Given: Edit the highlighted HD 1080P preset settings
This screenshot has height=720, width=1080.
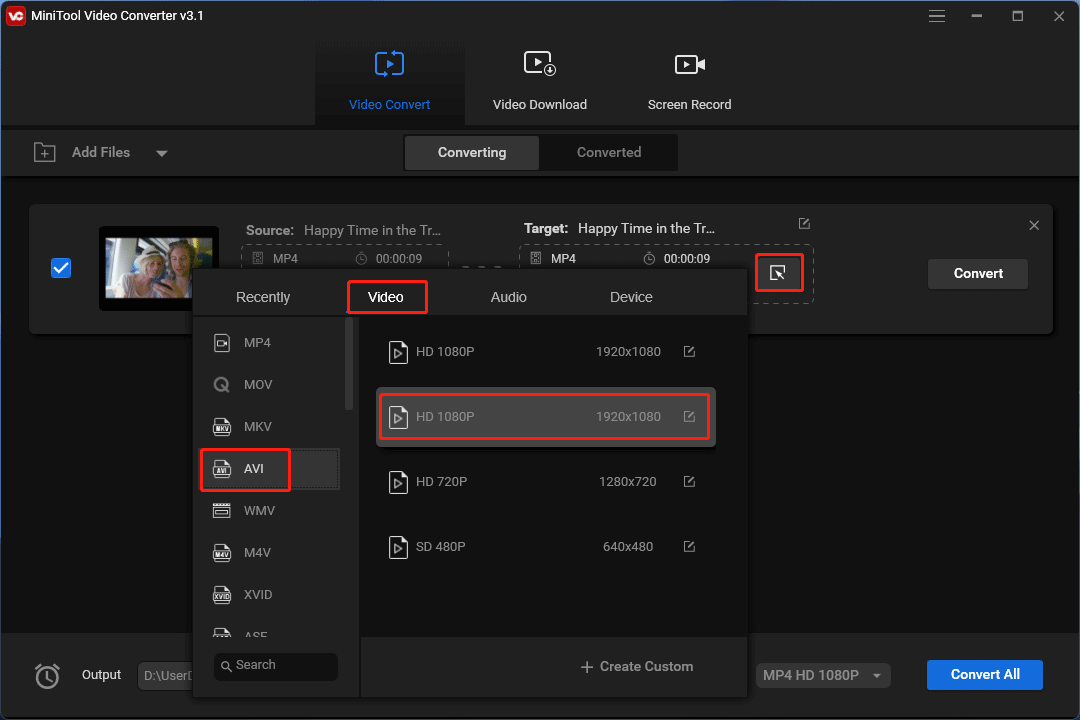Looking at the screenshot, I should (x=689, y=417).
